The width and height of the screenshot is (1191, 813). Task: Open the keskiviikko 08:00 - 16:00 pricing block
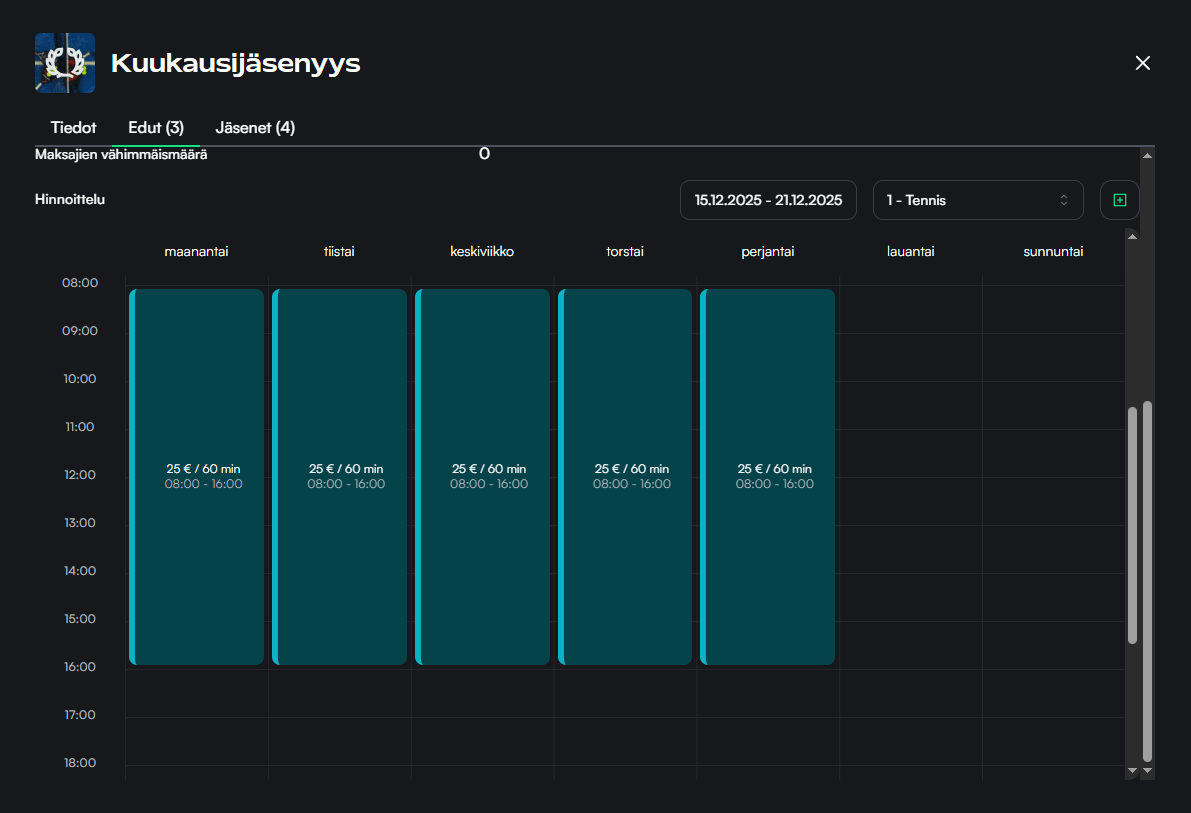(483, 477)
